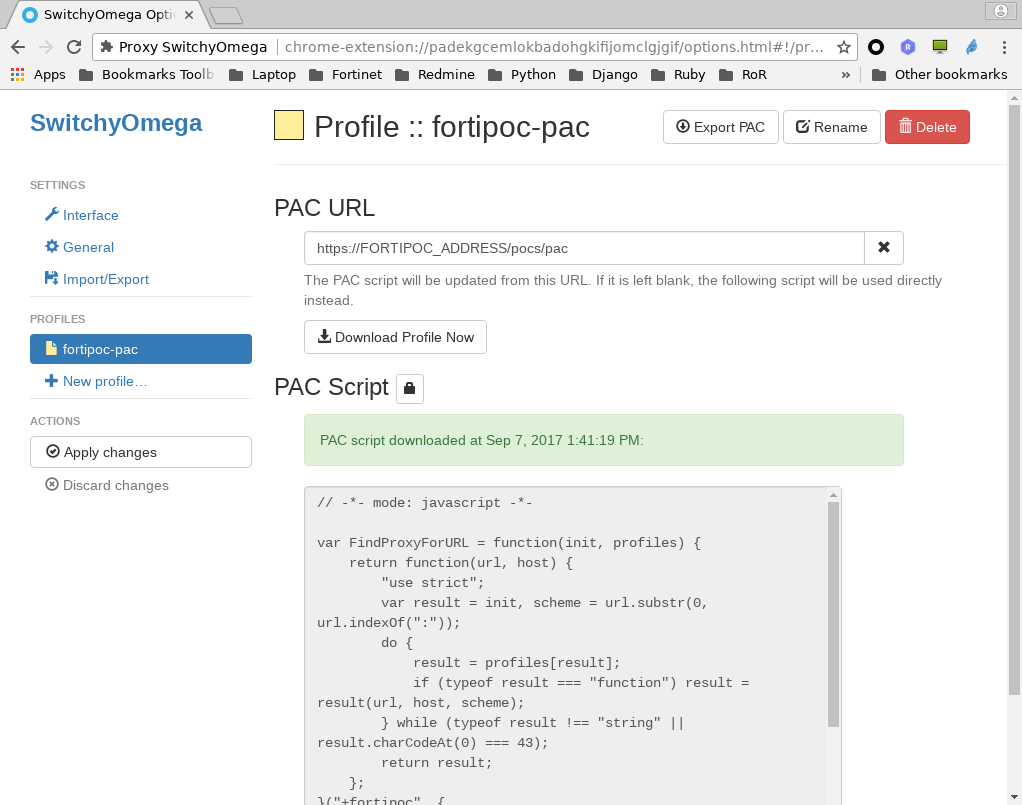Open the General settings page

pyautogui.click(x=79, y=247)
